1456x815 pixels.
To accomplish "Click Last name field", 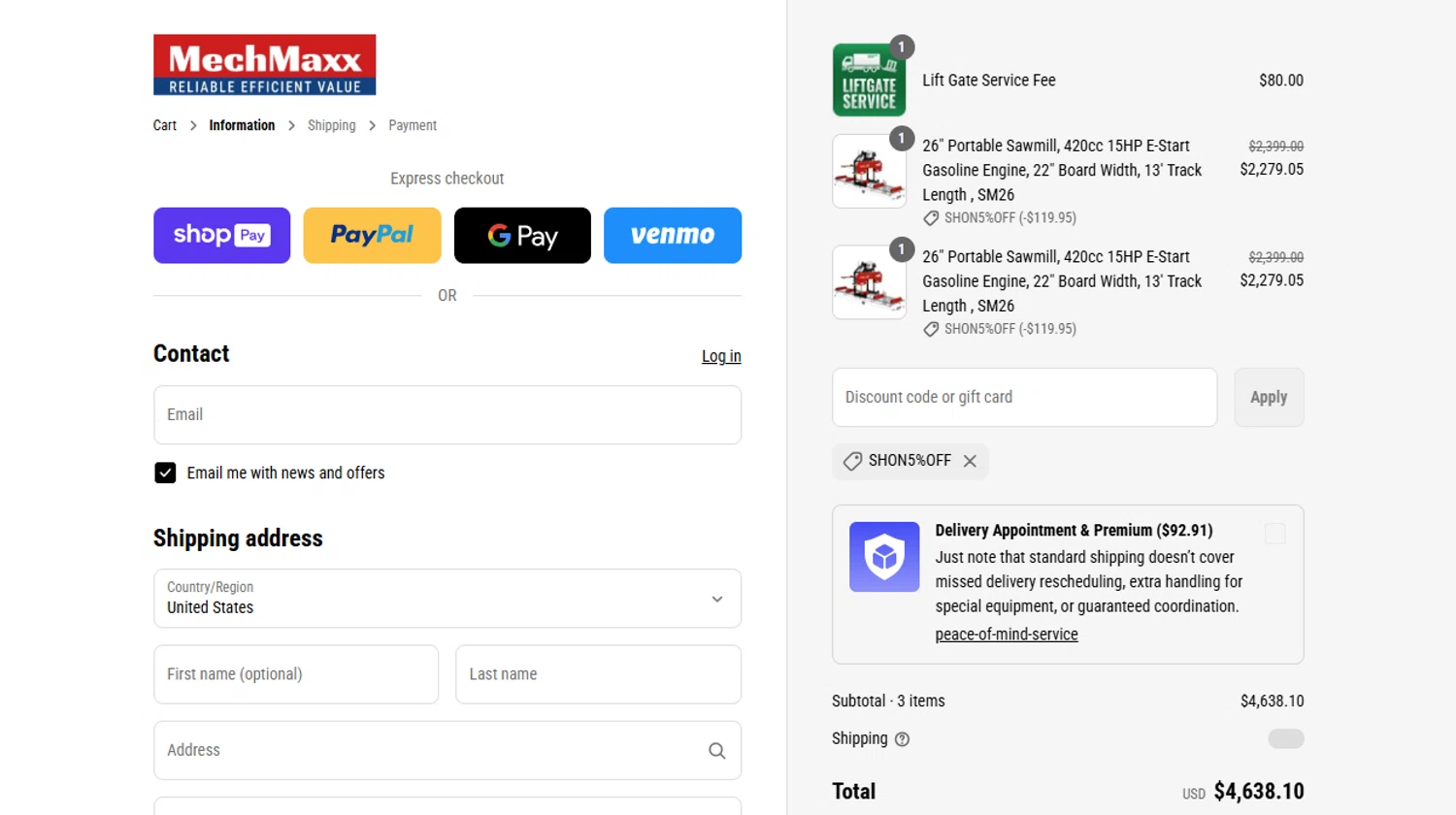I will click(x=598, y=674).
